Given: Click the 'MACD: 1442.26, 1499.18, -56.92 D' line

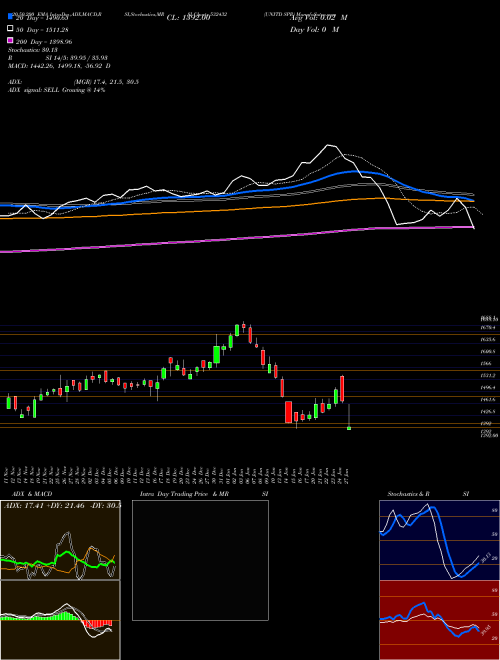Looking at the screenshot, I should click(59, 66).
